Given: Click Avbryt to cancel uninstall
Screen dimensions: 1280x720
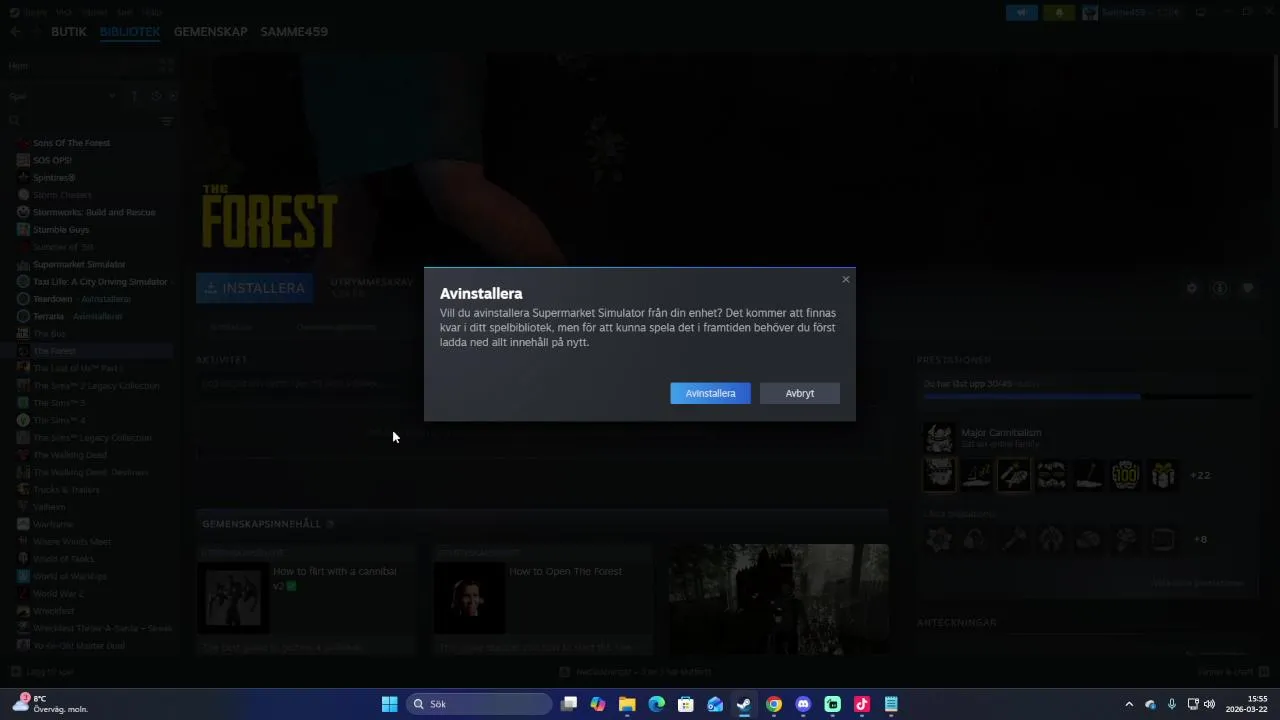Looking at the screenshot, I should point(799,393).
